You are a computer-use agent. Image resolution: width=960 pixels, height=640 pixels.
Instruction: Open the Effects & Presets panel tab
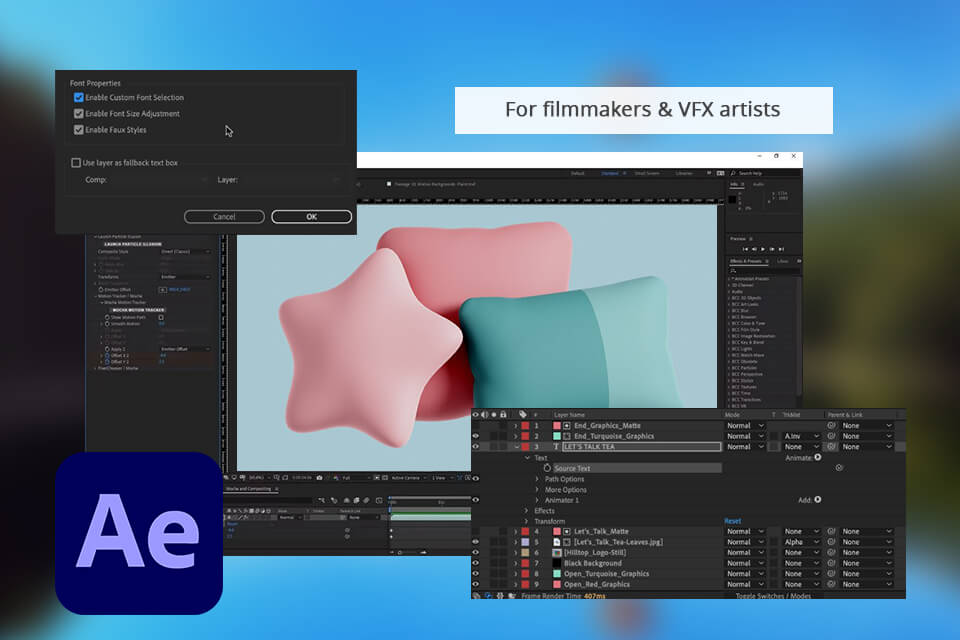[746, 261]
